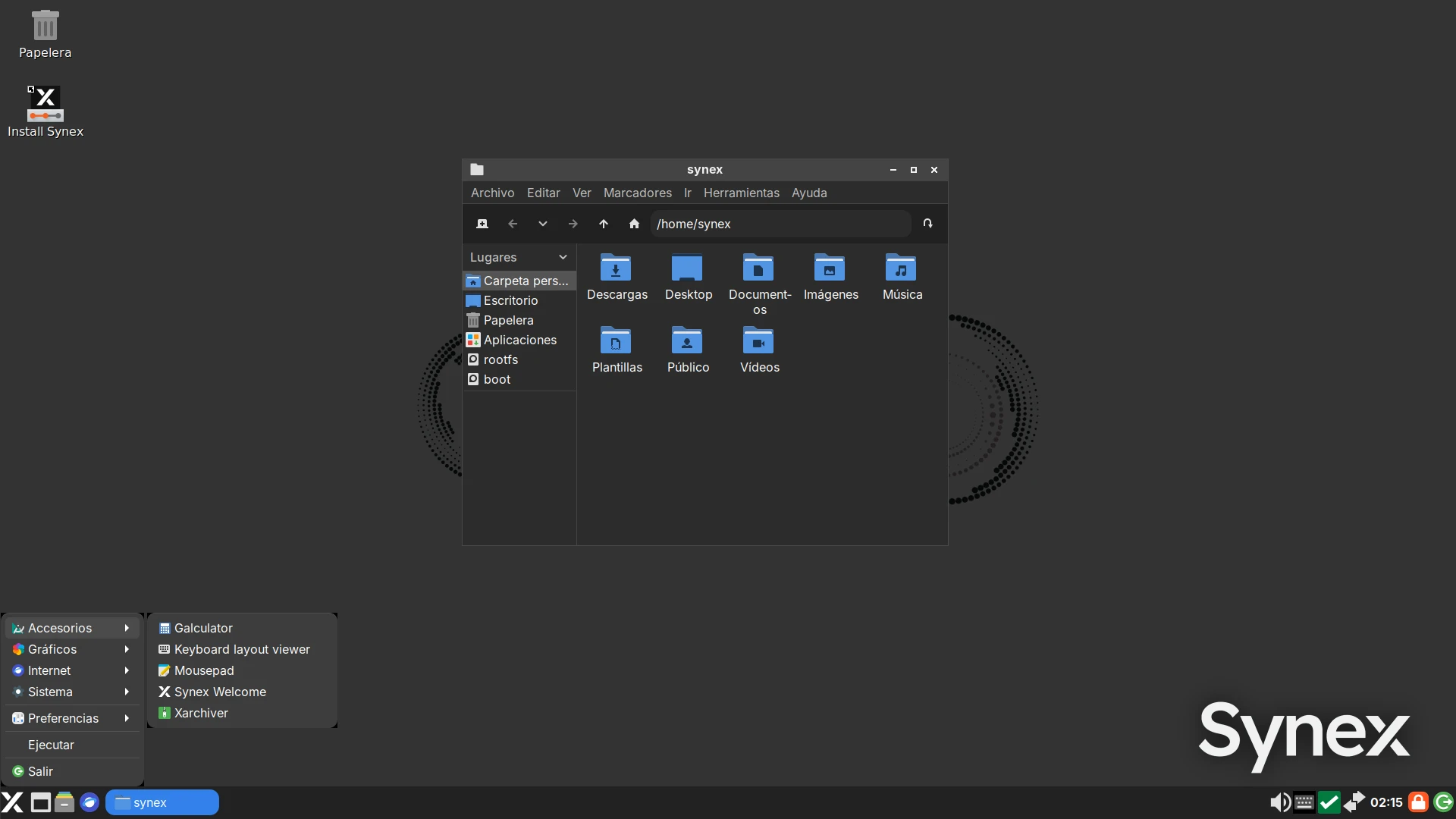Screen dimensions: 1456x819
Task: Select the Descargas folder
Action: 617,277
